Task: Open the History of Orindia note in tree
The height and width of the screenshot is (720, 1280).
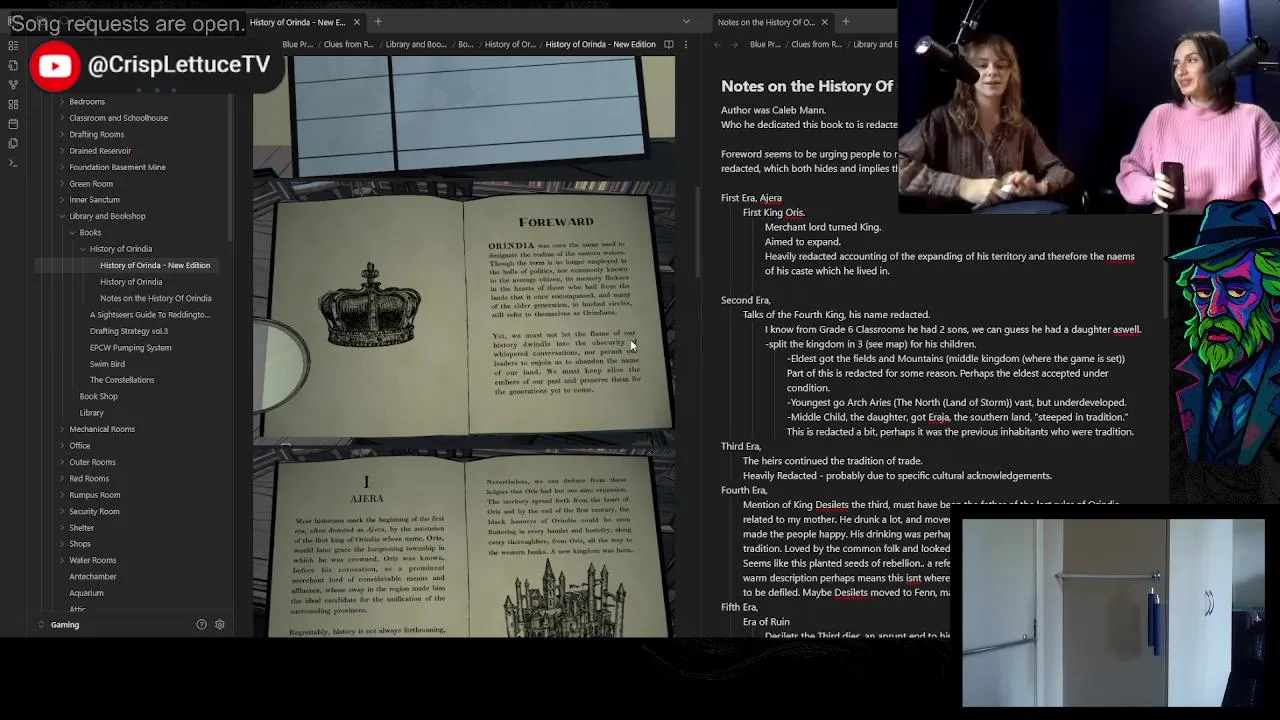Action: (131, 282)
